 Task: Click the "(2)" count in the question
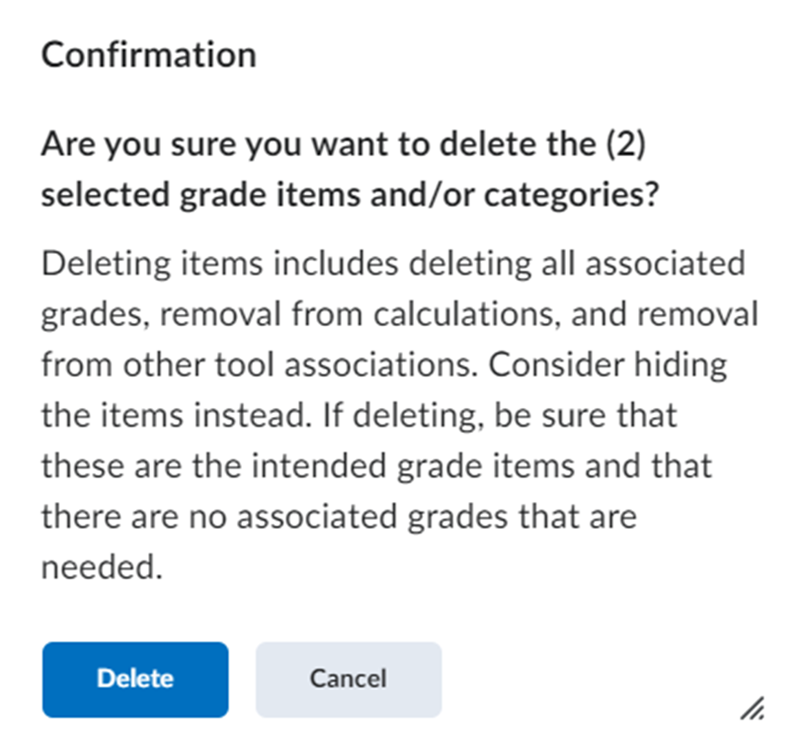(x=629, y=147)
